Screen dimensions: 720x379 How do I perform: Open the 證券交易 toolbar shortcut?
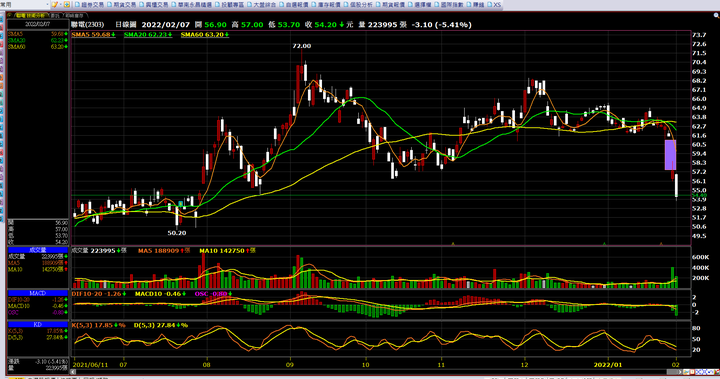tap(89, 5)
